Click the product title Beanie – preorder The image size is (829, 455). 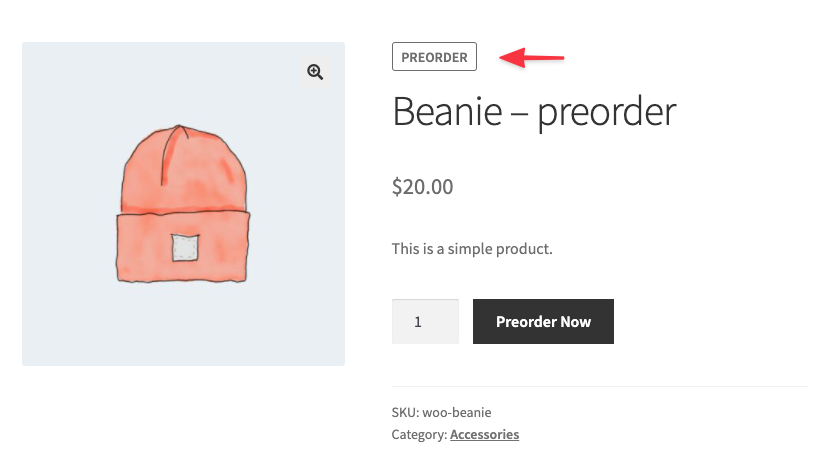[x=534, y=111]
